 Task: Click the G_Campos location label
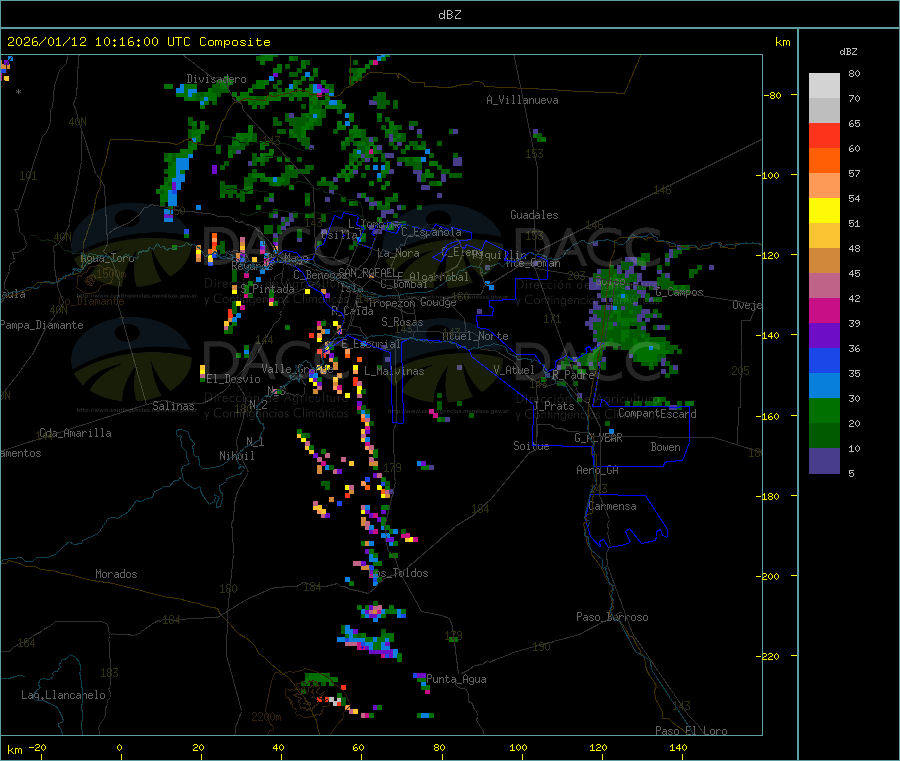680,292
